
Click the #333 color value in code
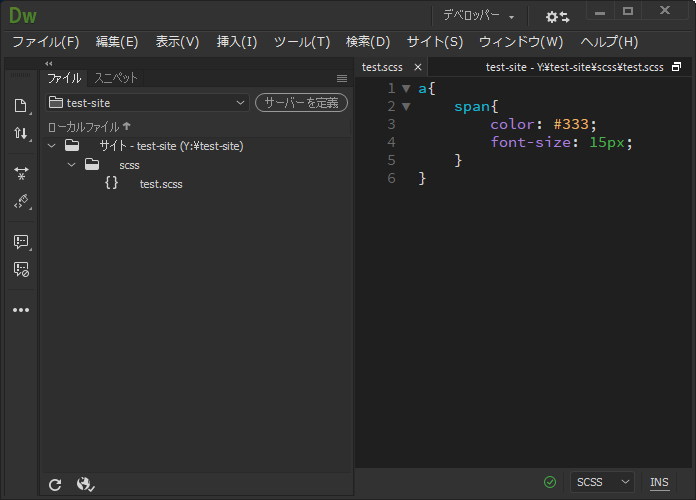point(571,124)
